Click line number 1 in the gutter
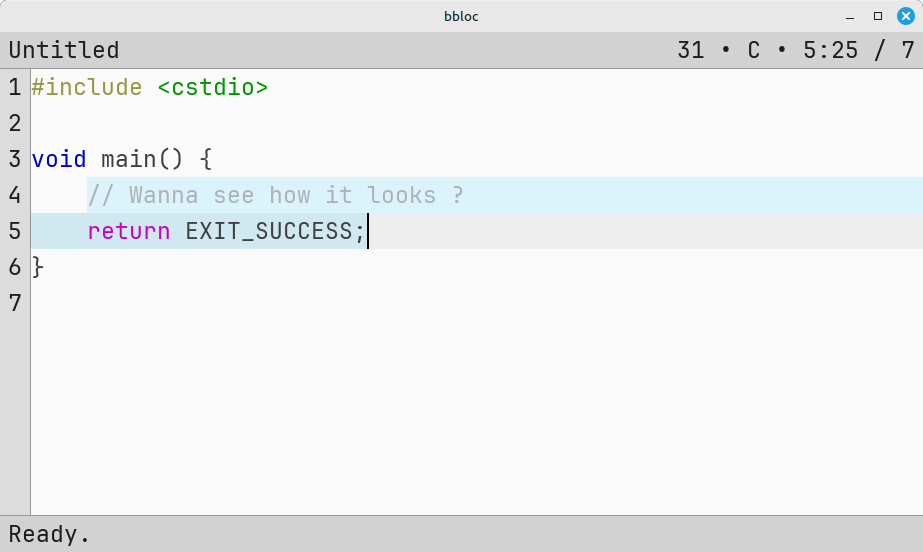923x552 pixels. point(15,87)
